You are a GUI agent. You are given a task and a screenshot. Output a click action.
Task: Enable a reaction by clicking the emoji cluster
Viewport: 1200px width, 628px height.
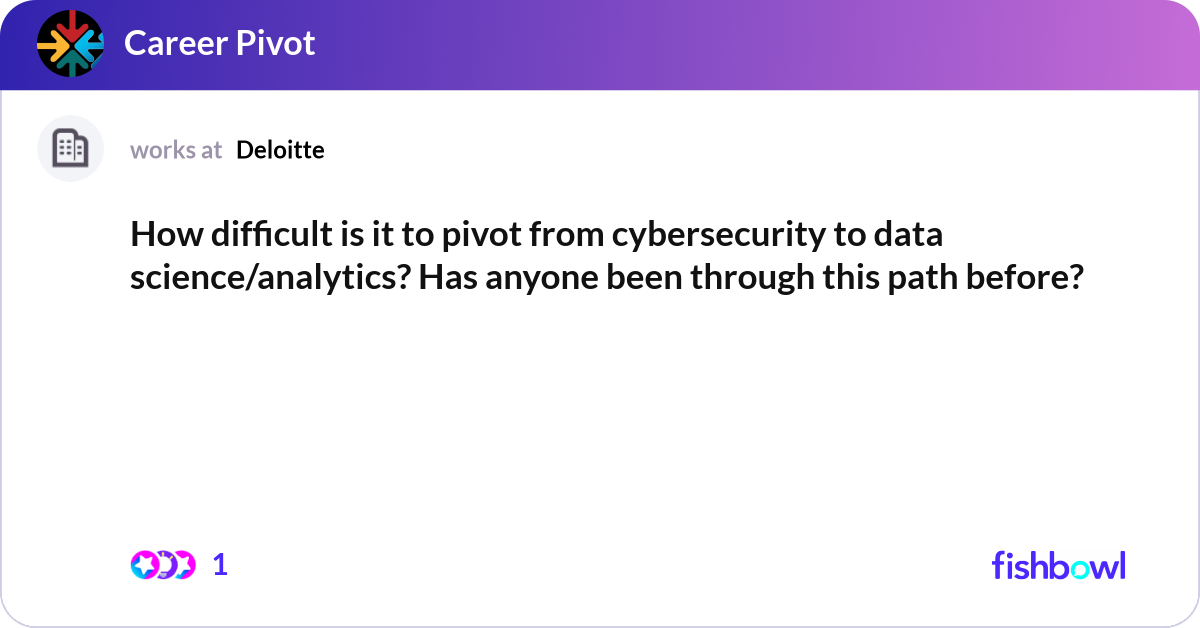point(165,565)
